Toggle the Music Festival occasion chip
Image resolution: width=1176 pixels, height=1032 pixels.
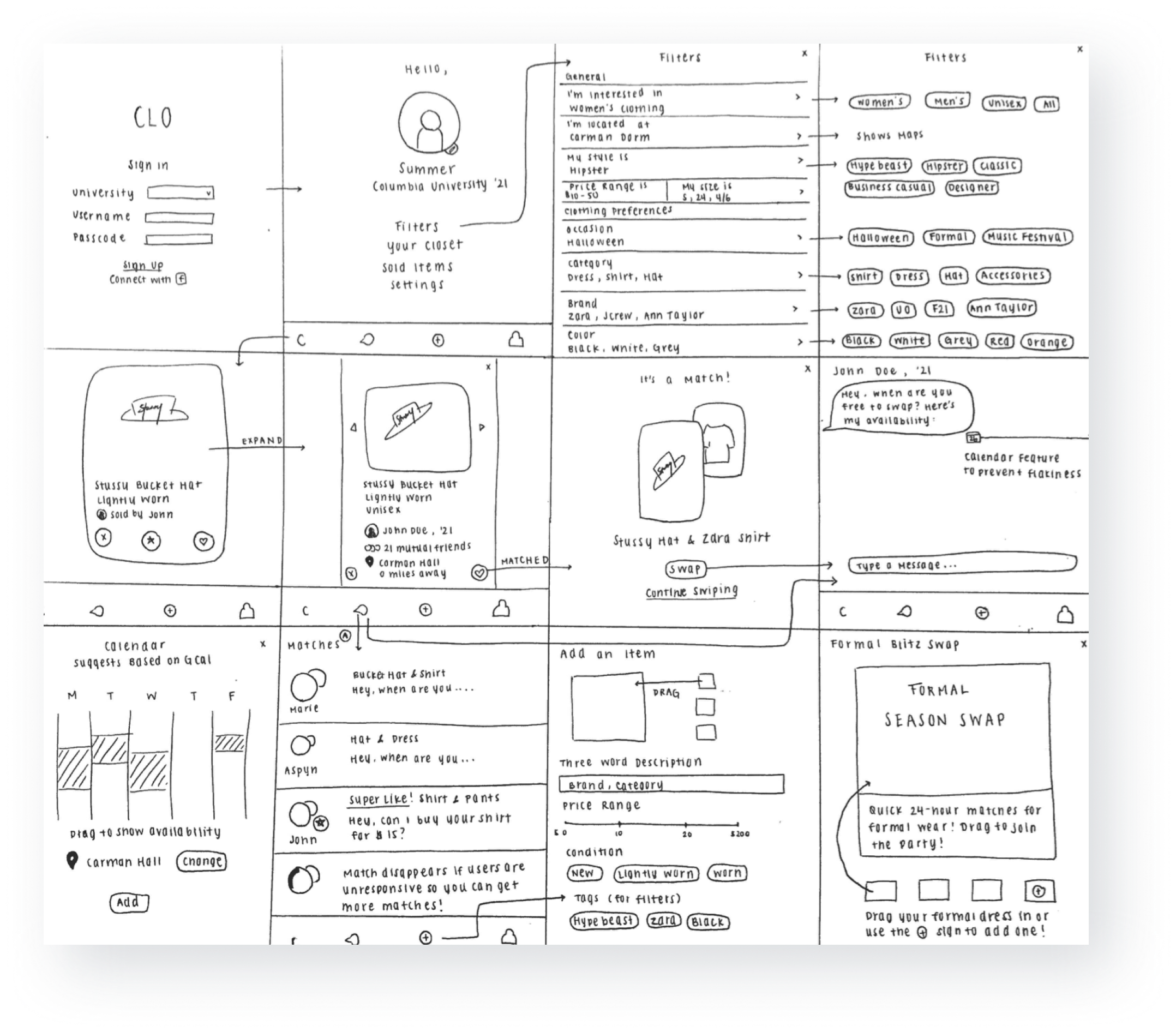1028,237
